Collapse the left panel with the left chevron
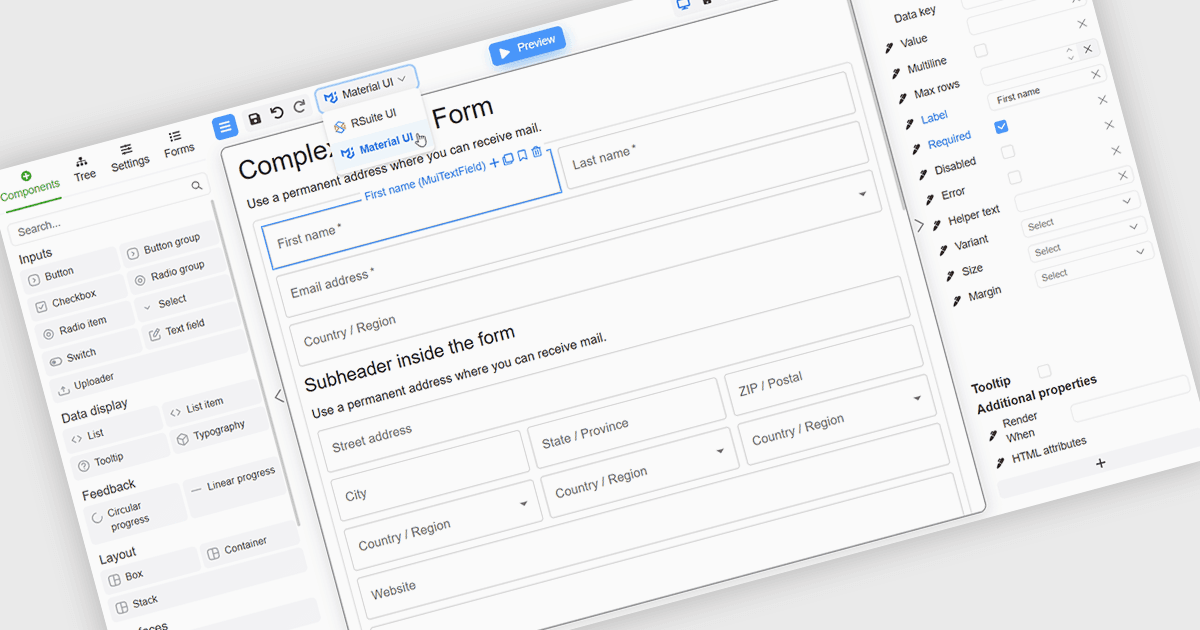The height and width of the screenshot is (630, 1200). [279, 396]
